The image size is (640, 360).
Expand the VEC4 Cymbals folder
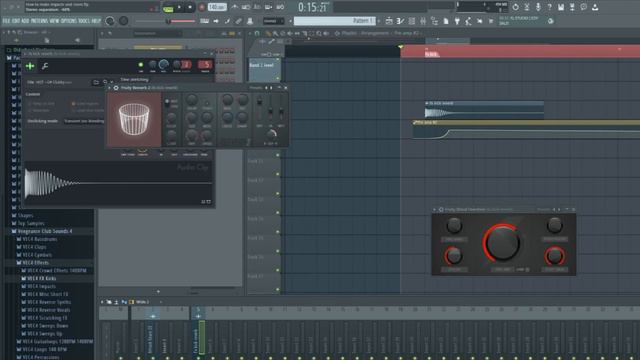37,255
